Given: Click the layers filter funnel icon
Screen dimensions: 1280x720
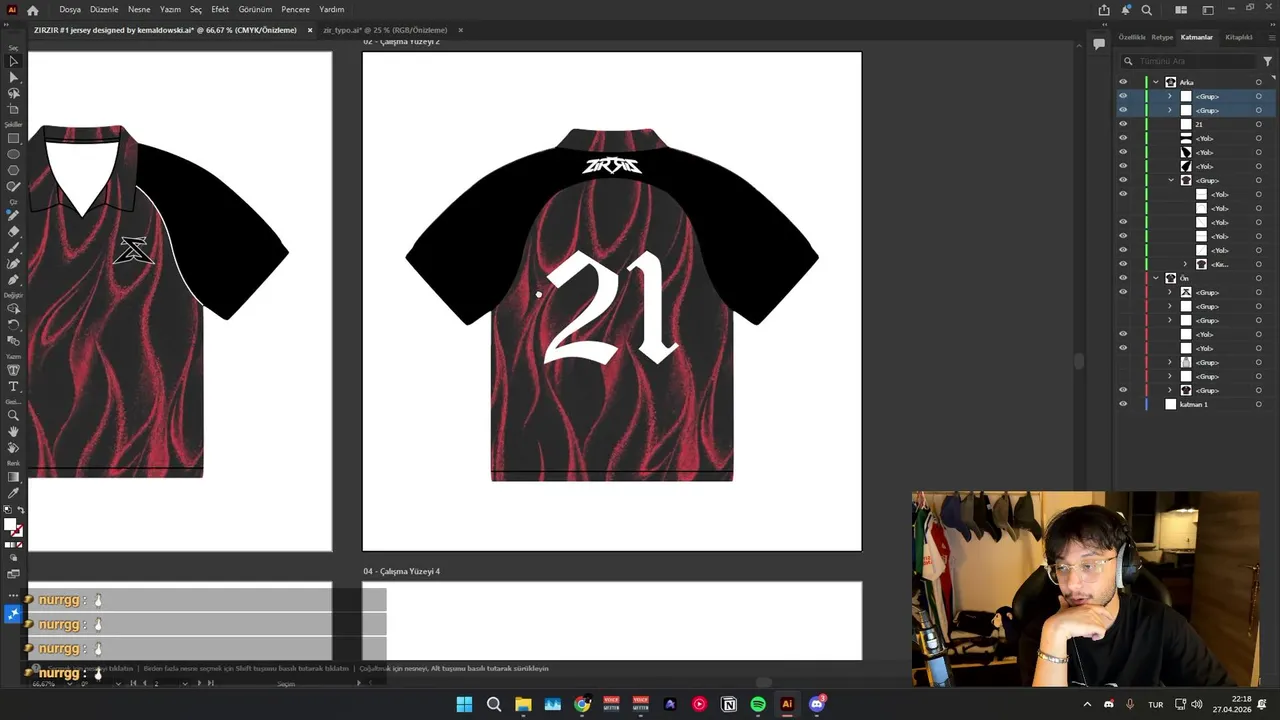Looking at the screenshot, I should [1267, 61].
